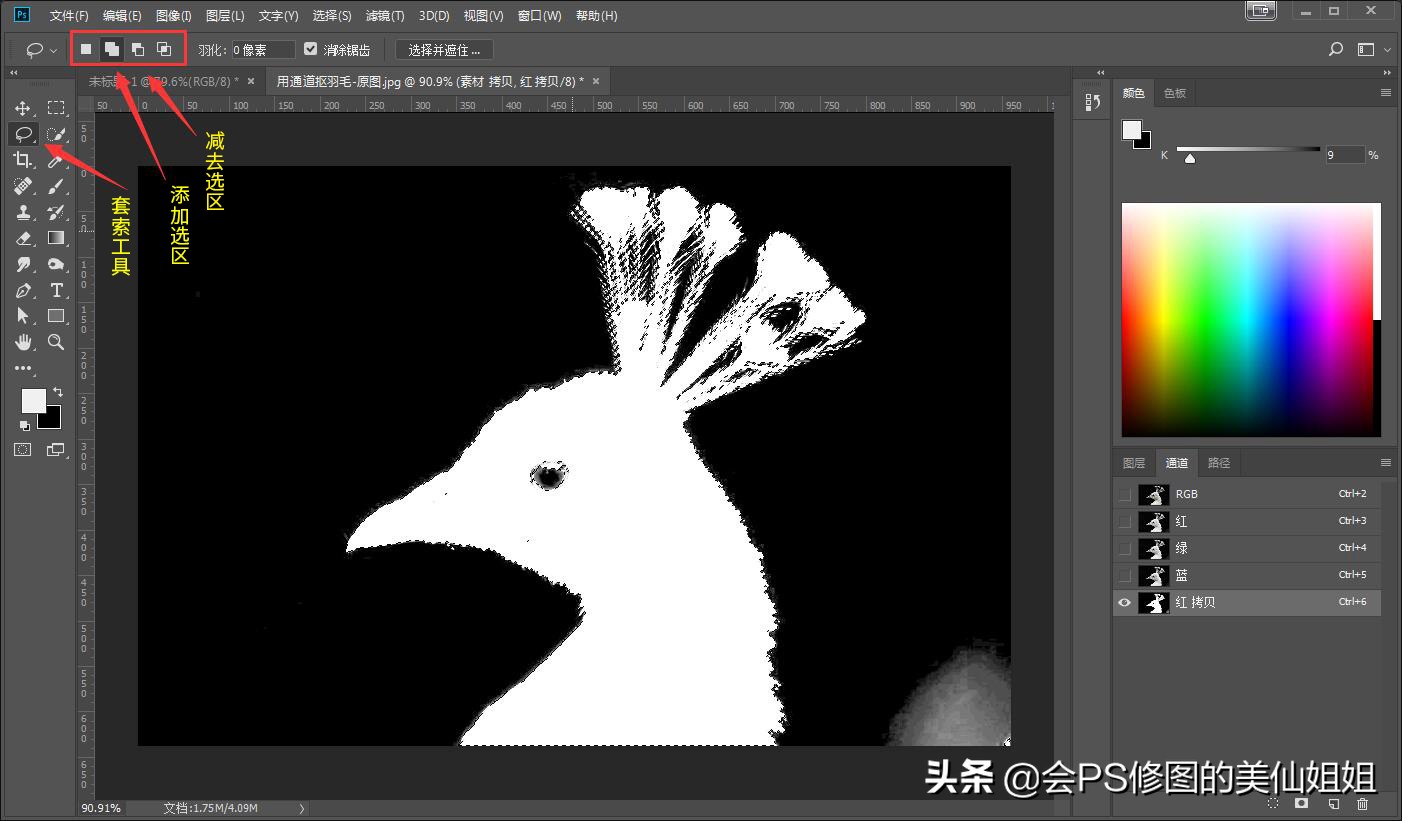
Task: Pick the Horizontal Type tool
Action: (x=57, y=290)
